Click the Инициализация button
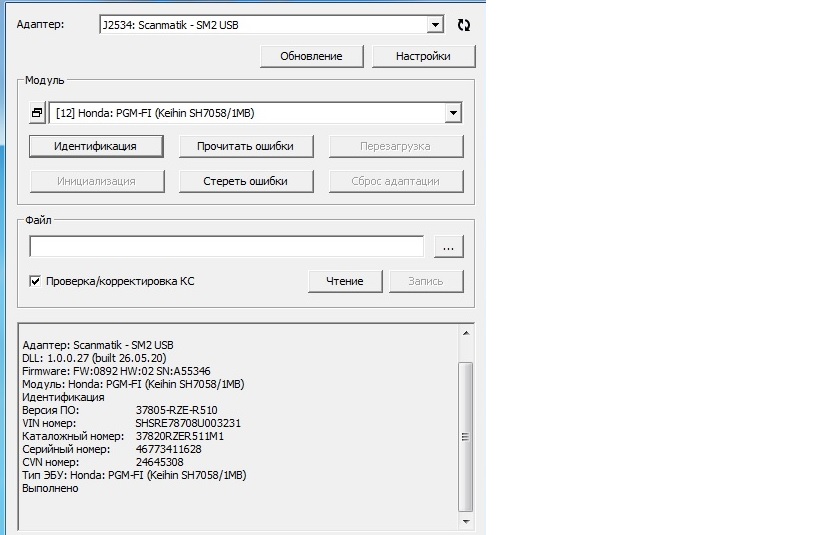Viewport: 819px width, 535px height. pyautogui.click(x=96, y=181)
